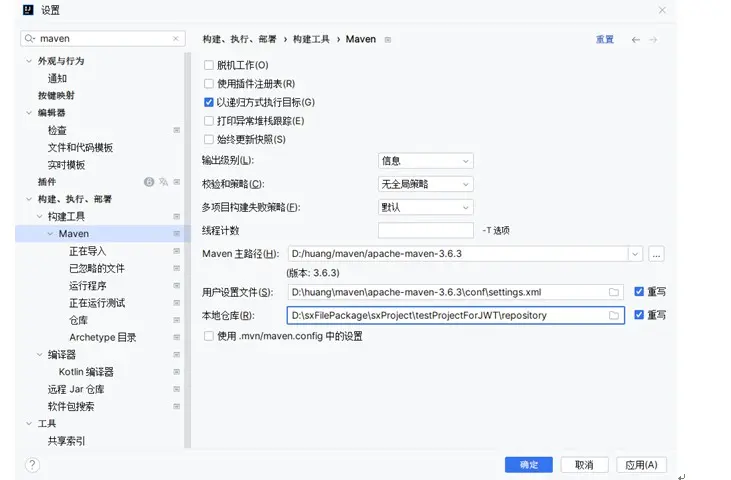Image resolution: width=731 pixels, height=480 pixels.
Task: Focus the maven search input field
Action: [103, 39]
